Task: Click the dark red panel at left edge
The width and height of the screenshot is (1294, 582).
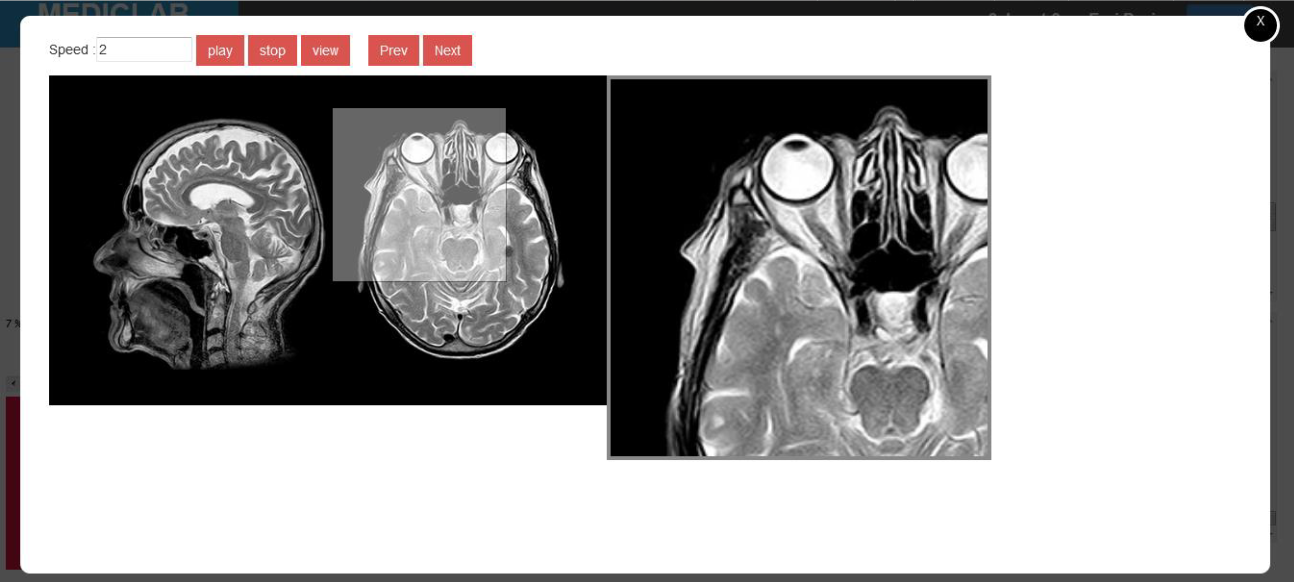Action: tap(12, 482)
